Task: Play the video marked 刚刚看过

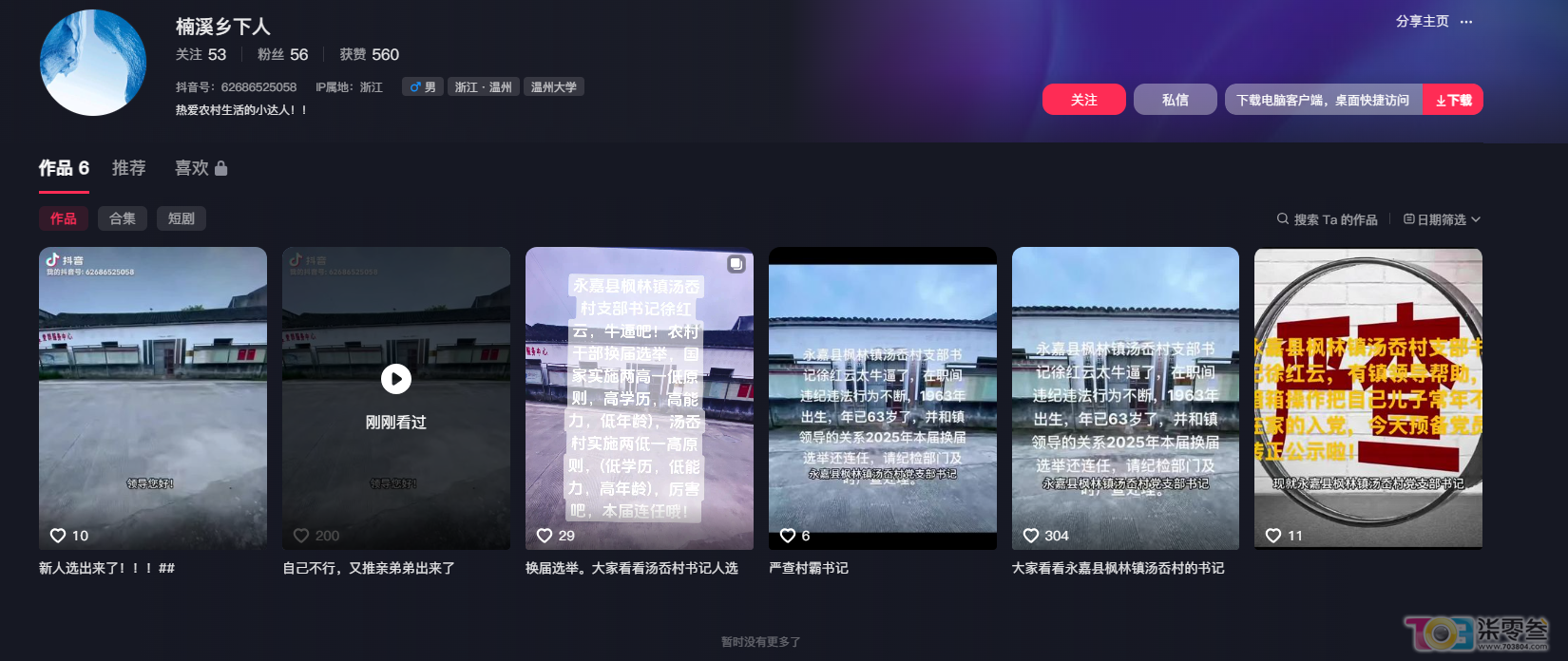Action: (x=396, y=379)
